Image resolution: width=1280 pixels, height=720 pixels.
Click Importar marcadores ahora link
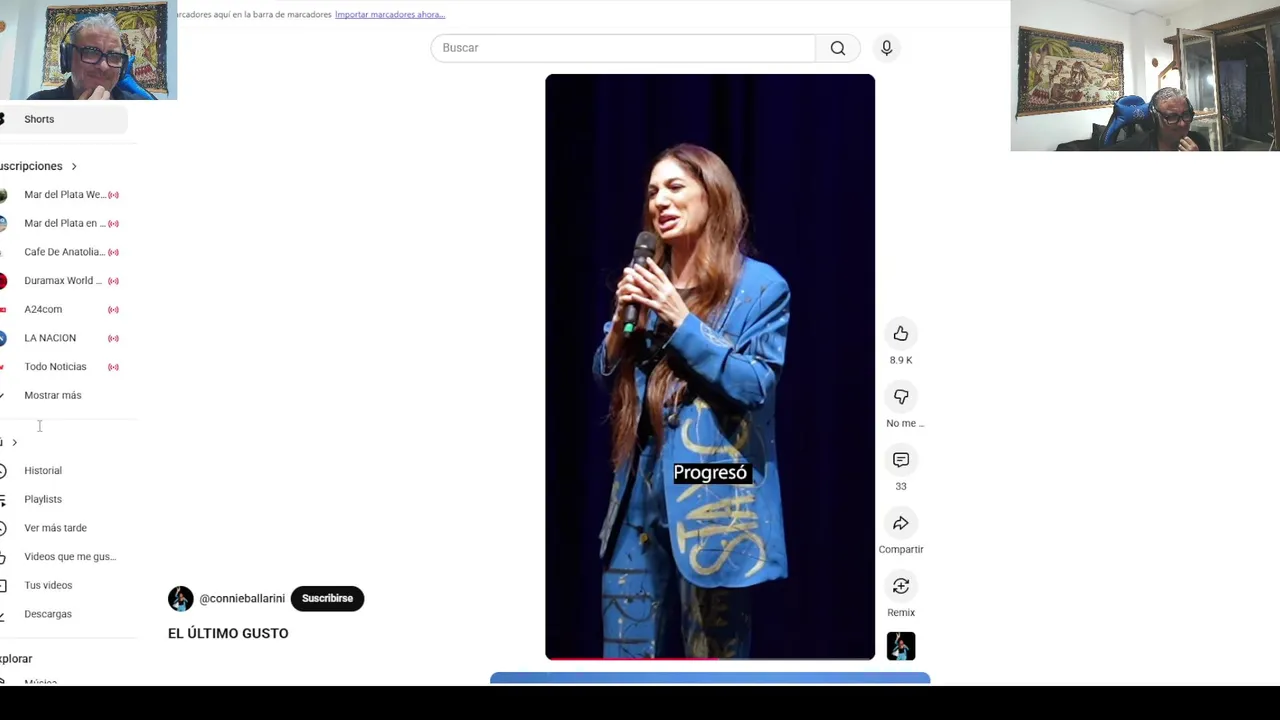coord(390,14)
